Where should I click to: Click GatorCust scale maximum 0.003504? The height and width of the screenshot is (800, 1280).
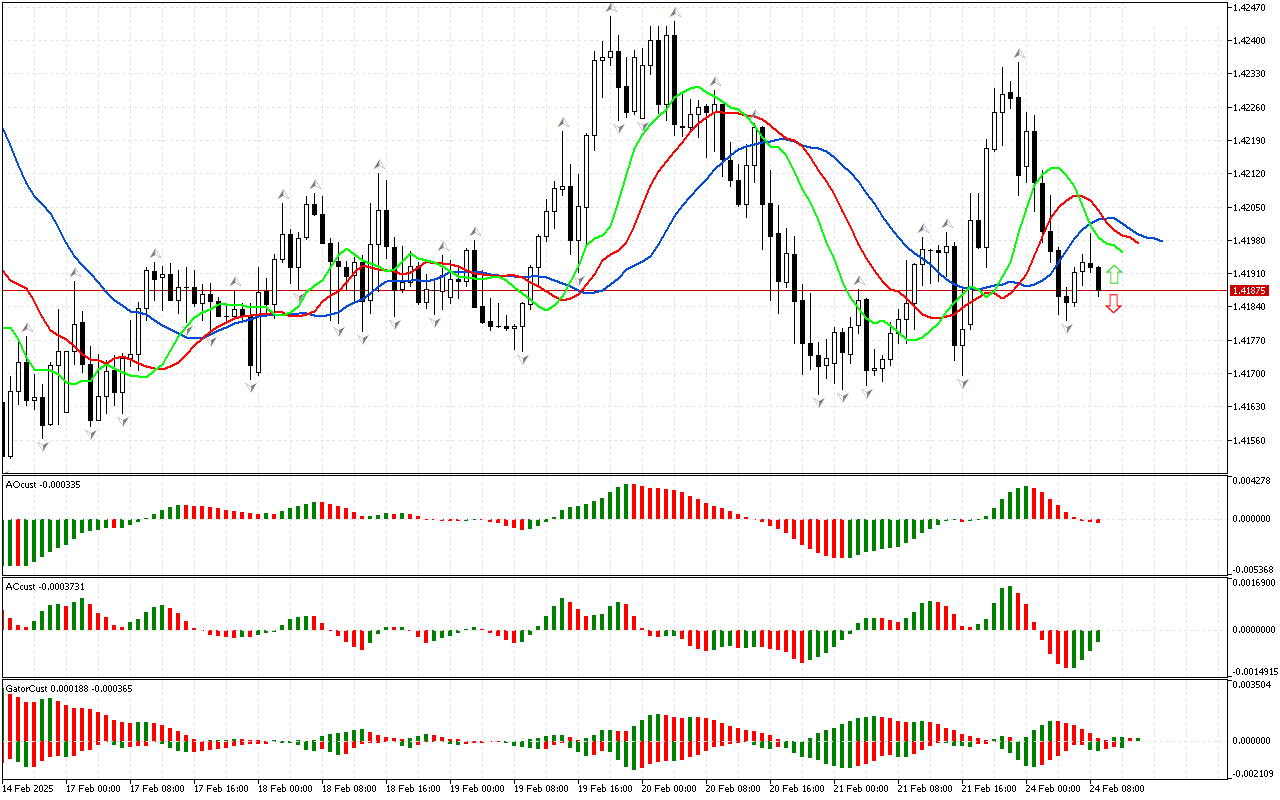coord(1251,685)
